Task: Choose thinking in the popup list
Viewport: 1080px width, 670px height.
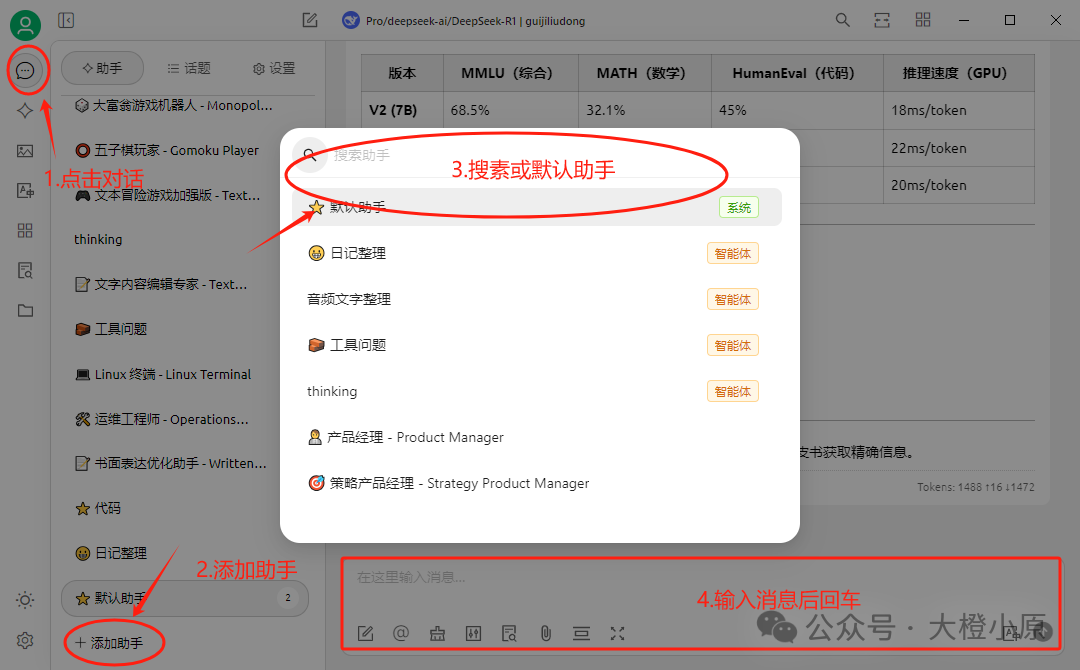Action: point(537,391)
